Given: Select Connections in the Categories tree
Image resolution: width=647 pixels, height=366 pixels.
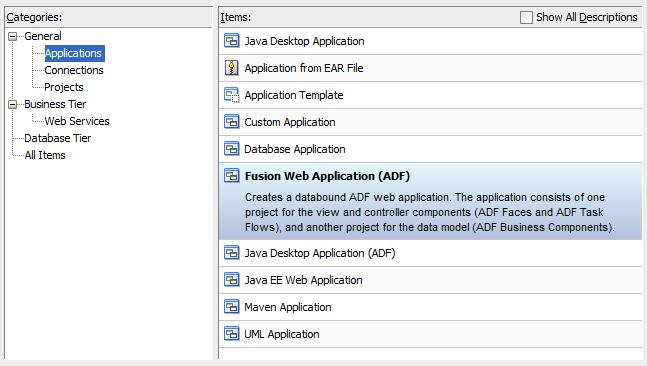Looking at the screenshot, I should click(74, 70).
